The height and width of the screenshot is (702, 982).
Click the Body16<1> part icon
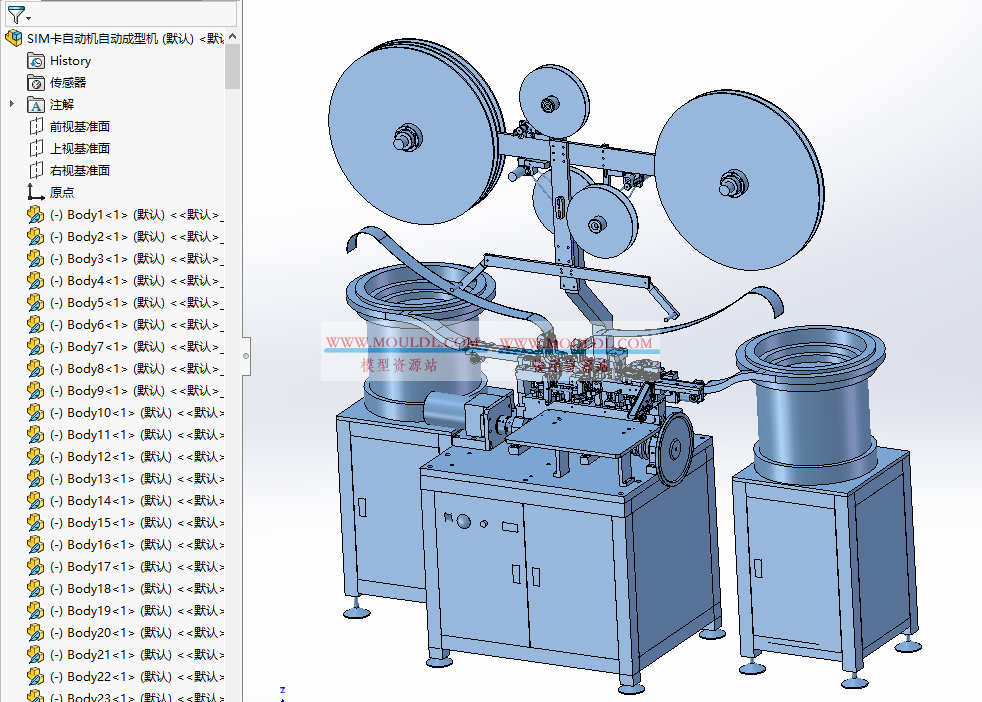(36, 545)
